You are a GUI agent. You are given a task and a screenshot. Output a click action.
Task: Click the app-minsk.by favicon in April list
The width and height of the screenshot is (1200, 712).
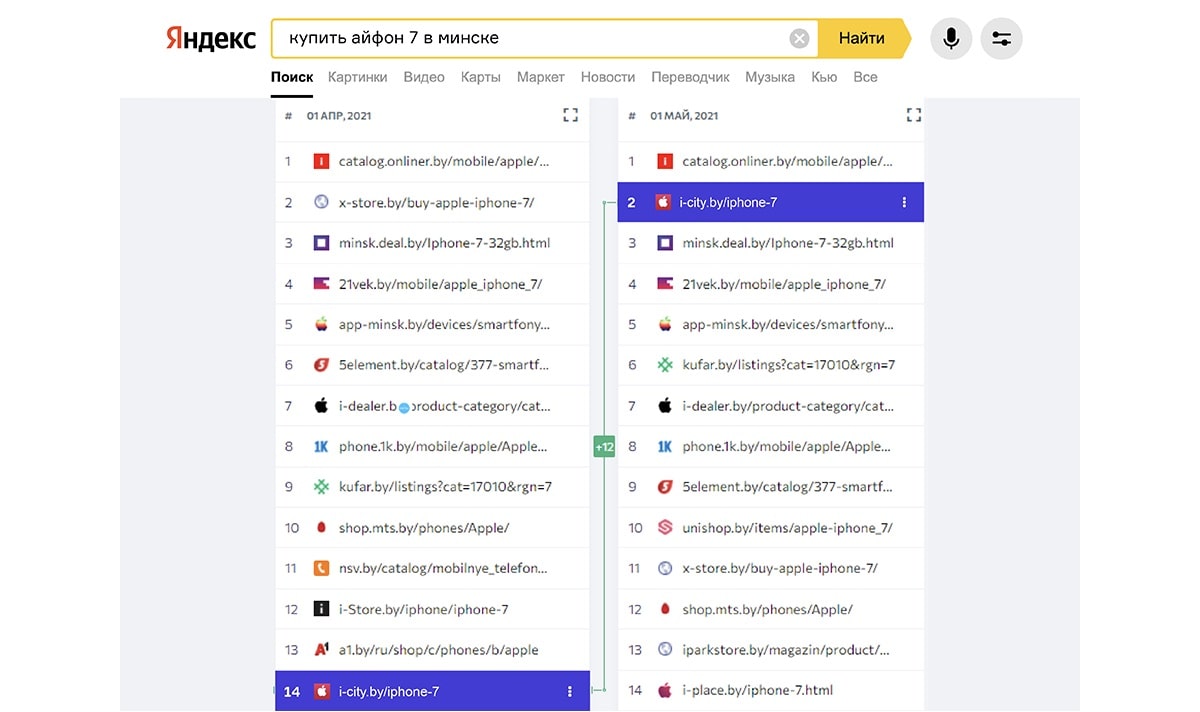pos(321,324)
